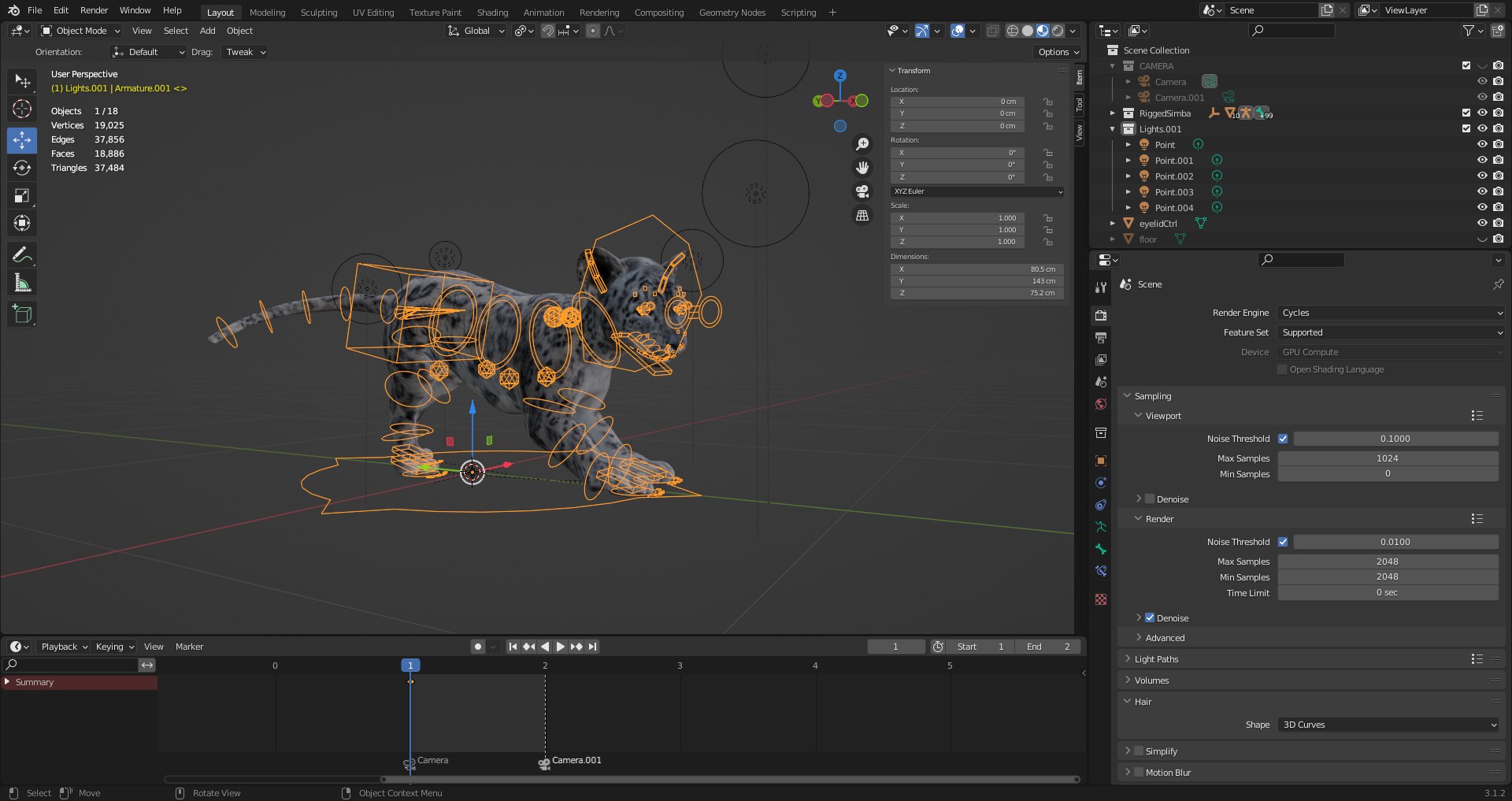Toggle camera view icon in viewport

[x=862, y=191]
